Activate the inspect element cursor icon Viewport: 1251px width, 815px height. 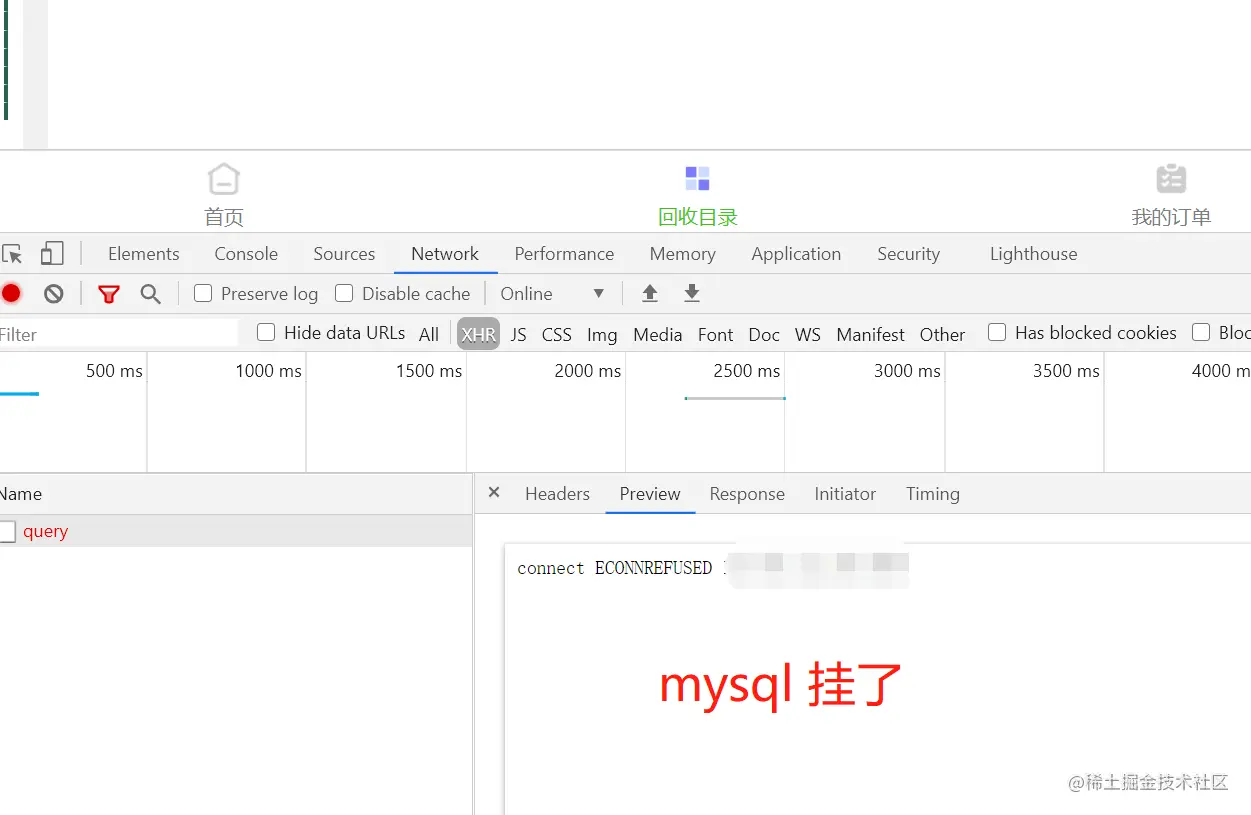[x=12, y=254]
